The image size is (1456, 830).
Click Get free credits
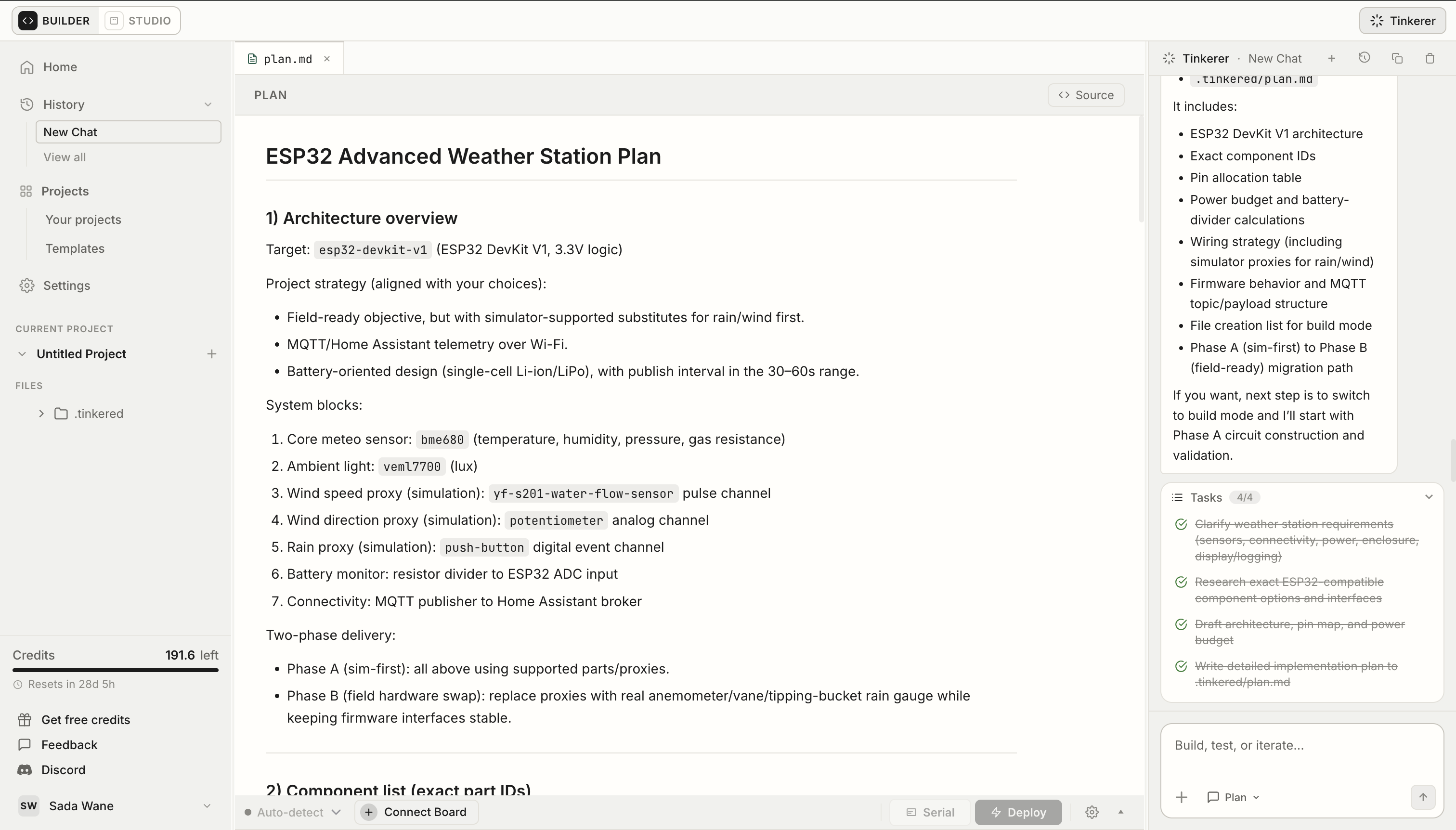tap(86, 719)
